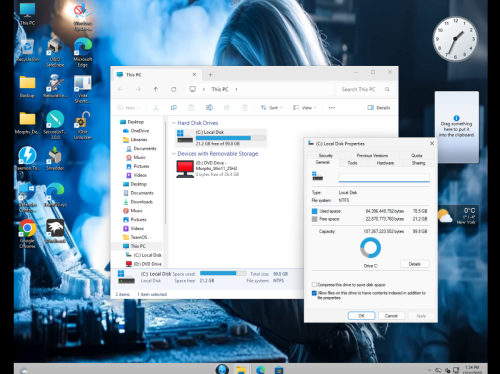Select the This PC desktop icon
The height and width of the screenshot is (374, 500).
tap(27, 14)
